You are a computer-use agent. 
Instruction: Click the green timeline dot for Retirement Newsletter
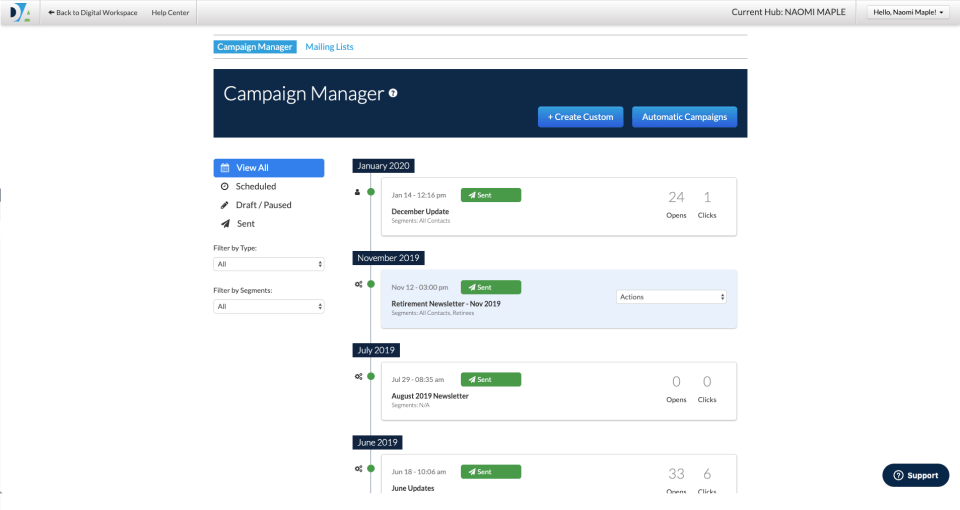[371, 284]
